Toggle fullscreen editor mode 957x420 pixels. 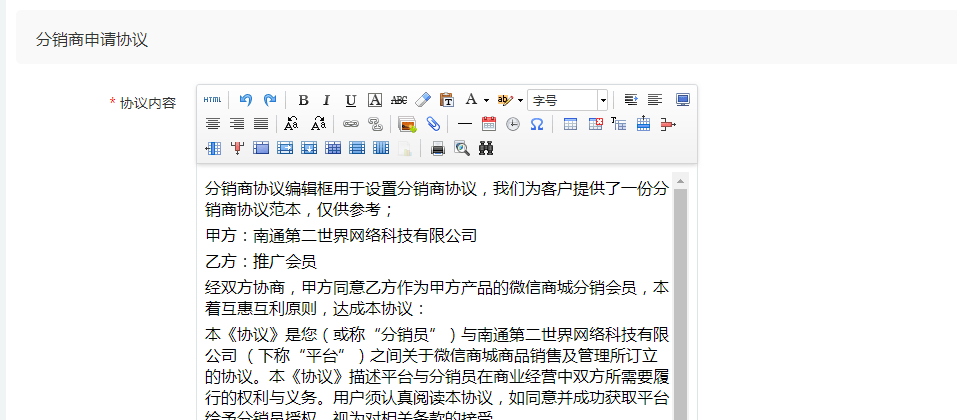682,100
